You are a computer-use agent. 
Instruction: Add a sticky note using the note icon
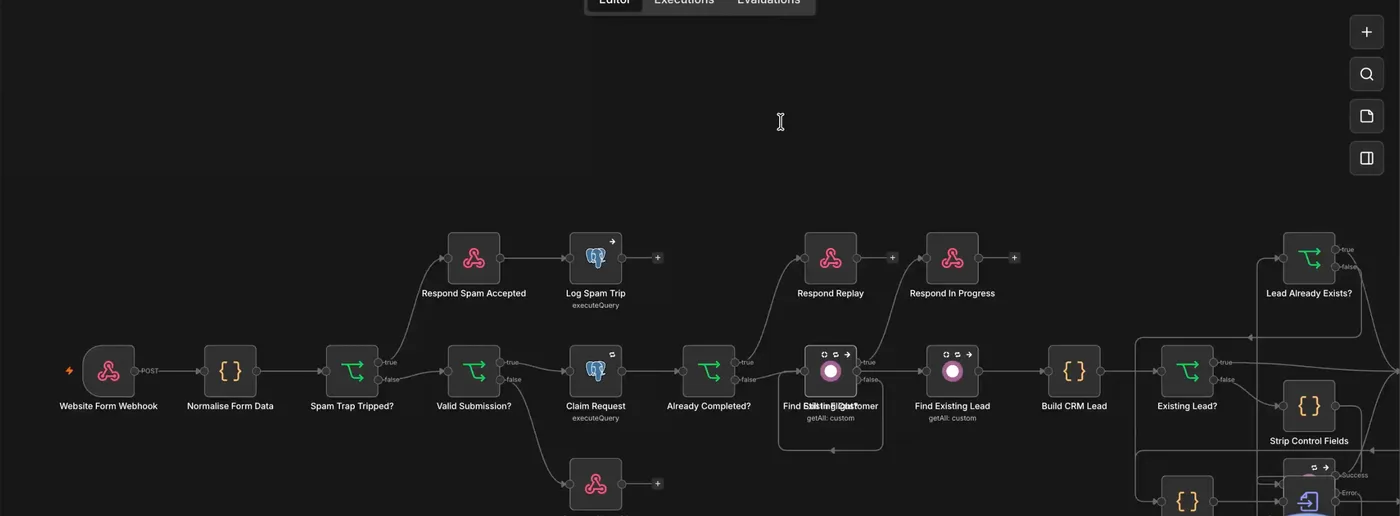coord(1367,116)
